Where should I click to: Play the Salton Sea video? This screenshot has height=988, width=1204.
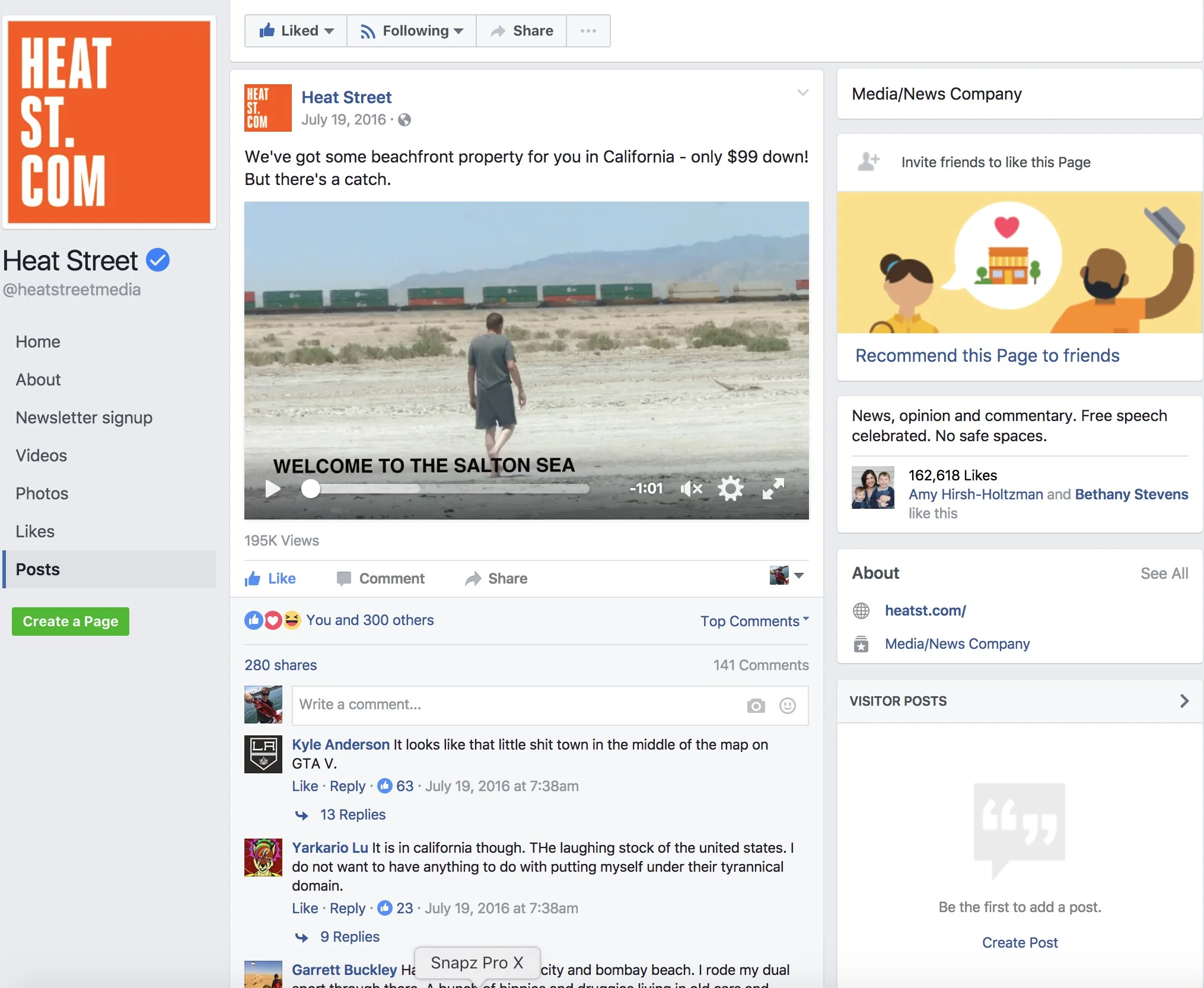[272, 489]
